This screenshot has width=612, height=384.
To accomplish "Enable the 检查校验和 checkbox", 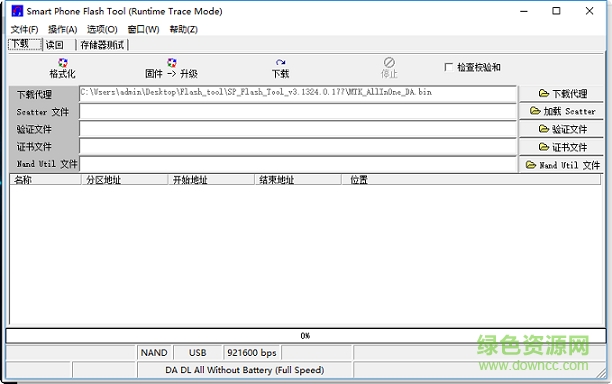I will point(449,67).
